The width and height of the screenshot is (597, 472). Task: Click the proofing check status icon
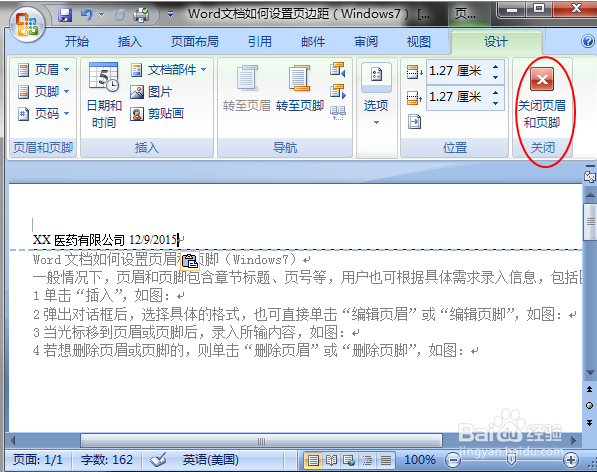point(158,460)
